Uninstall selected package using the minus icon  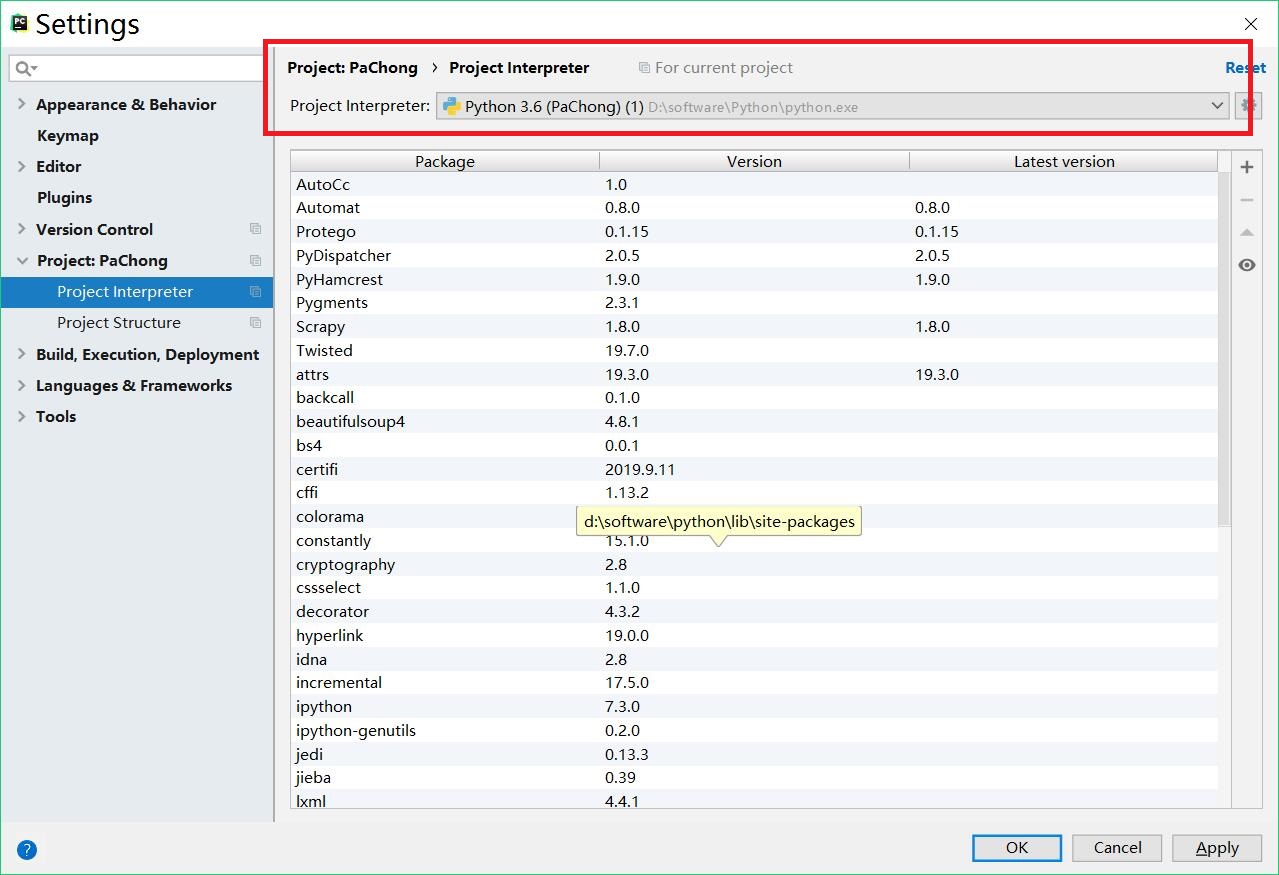pyautogui.click(x=1246, y=199)
